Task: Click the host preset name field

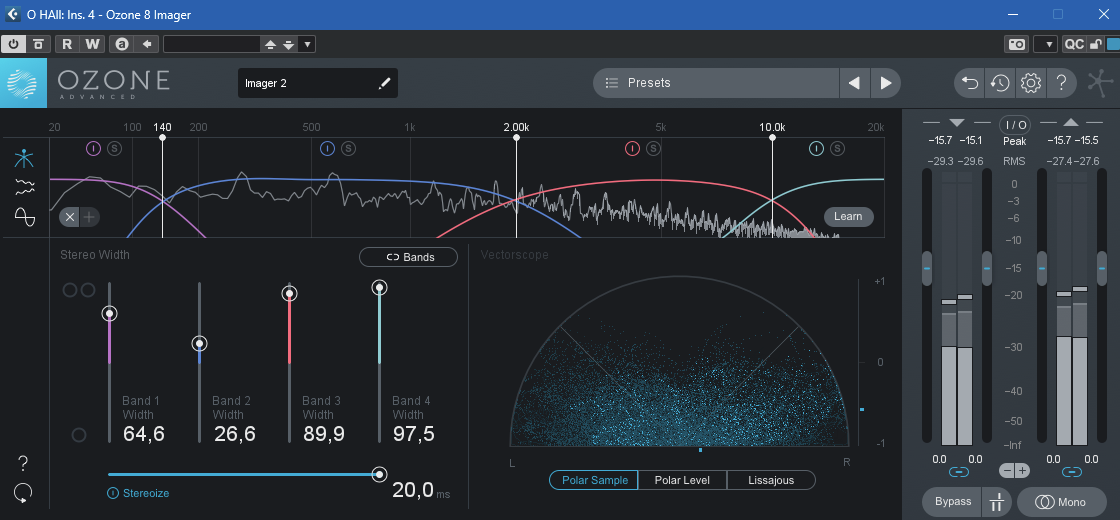Action: 211,44
